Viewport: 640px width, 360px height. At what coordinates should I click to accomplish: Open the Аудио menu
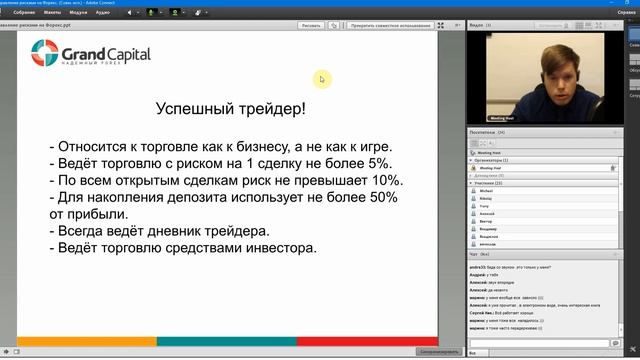(102, 13)
